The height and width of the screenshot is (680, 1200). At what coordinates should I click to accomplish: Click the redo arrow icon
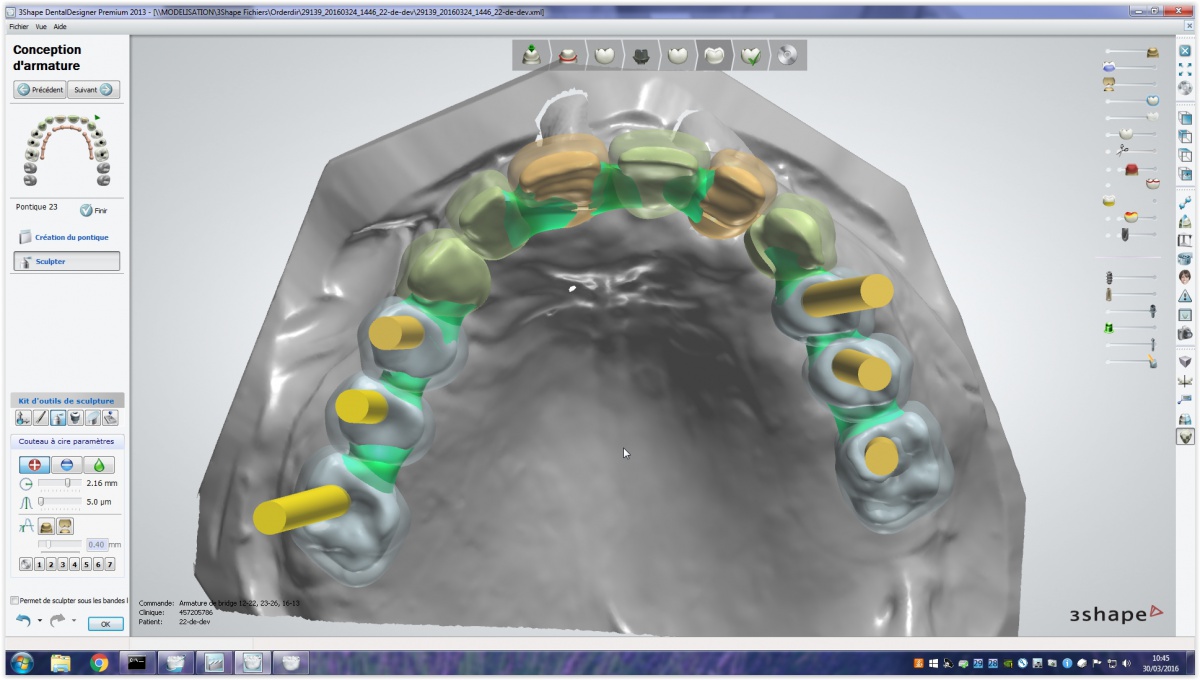57,621
